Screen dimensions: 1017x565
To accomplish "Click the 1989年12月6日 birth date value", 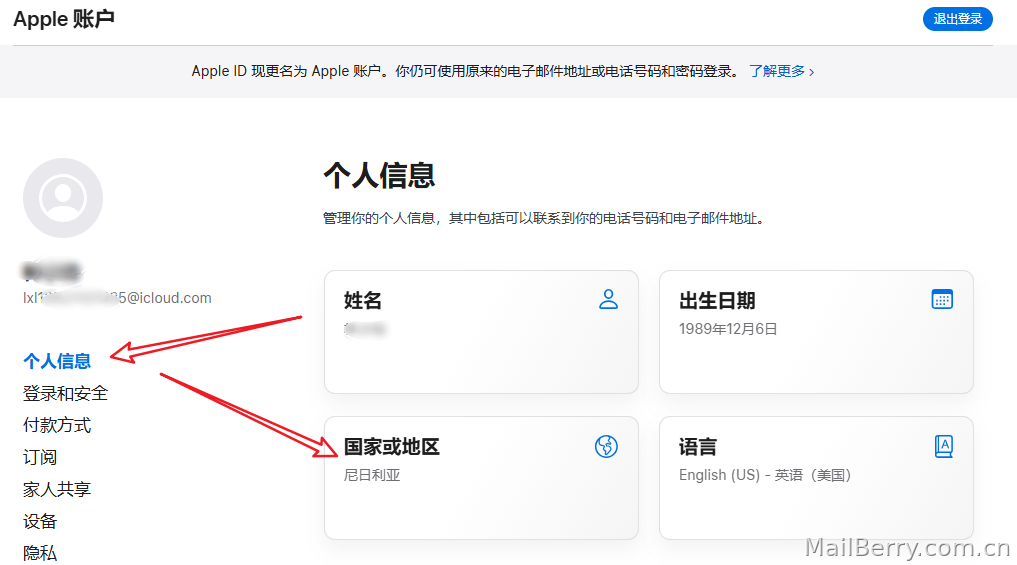I will coord(728,329).
